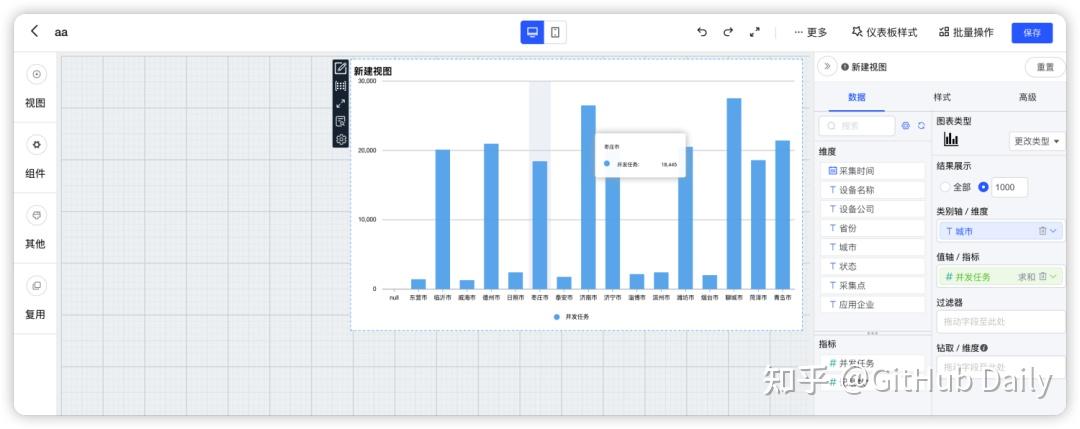Save dashboard with 保存 button
Screen dimensions: 1080x429
(1032, 32)
